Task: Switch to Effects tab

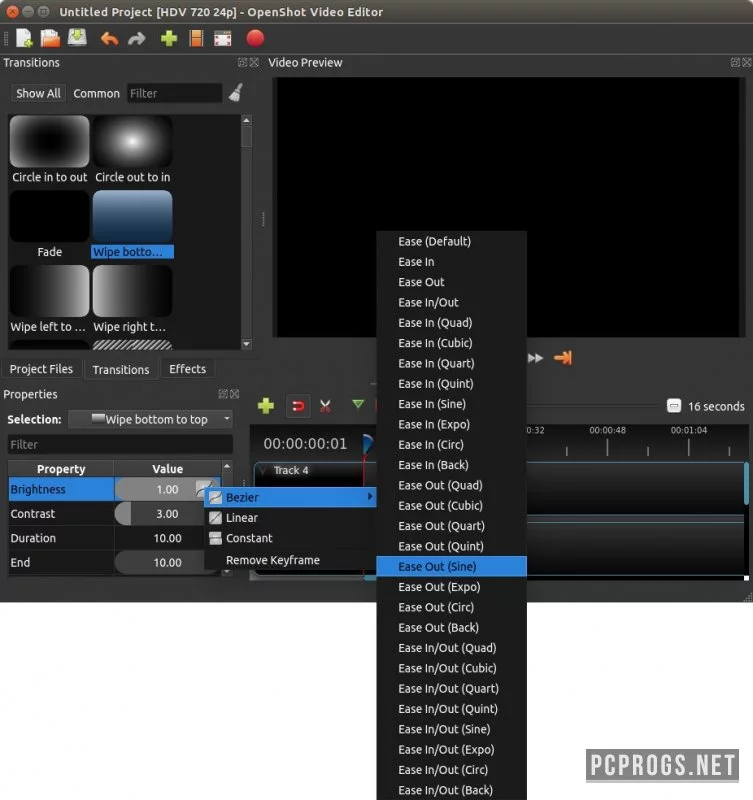Action: pos(187,369)
